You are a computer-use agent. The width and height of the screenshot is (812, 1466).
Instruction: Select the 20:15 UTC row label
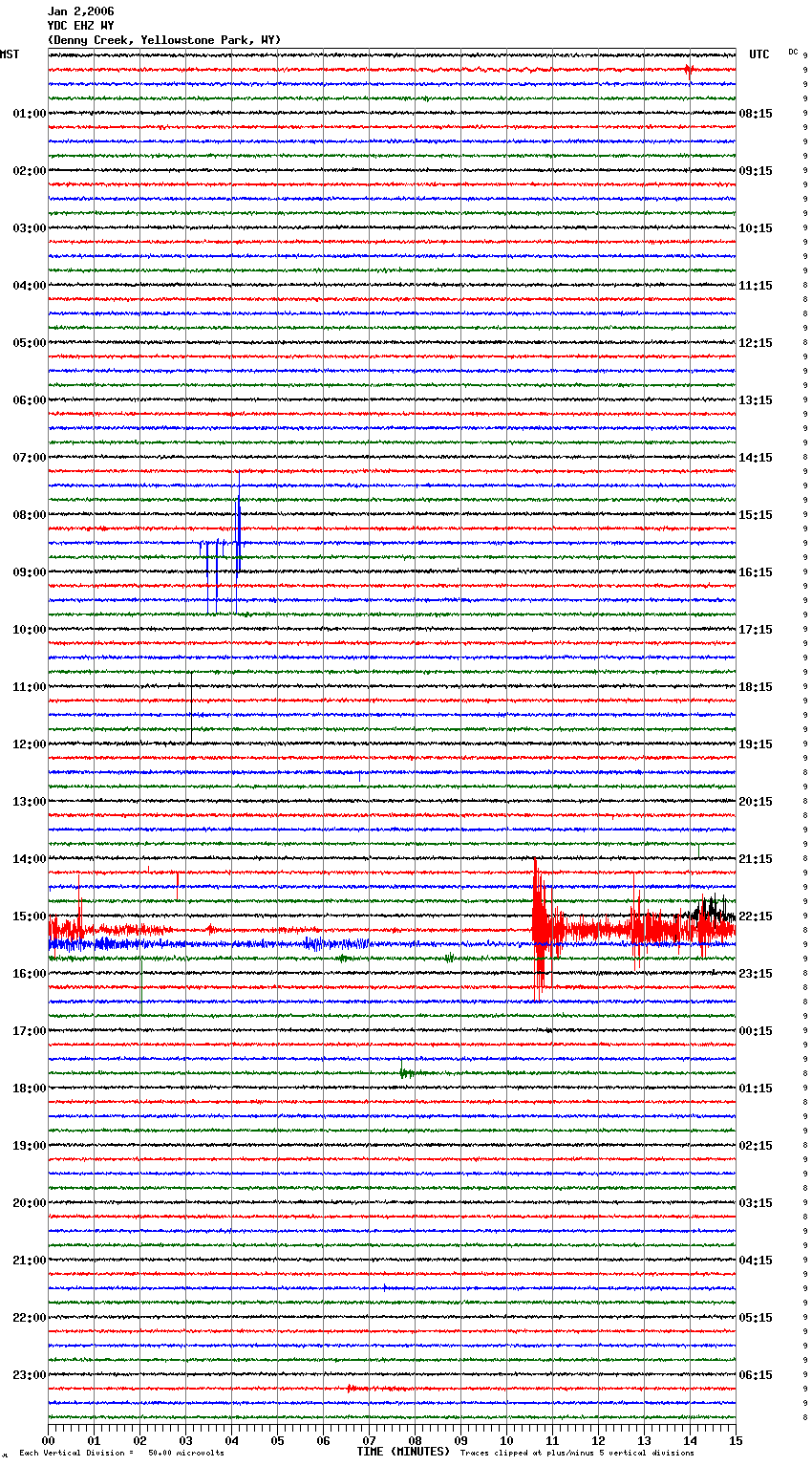(x=756, y=802)
